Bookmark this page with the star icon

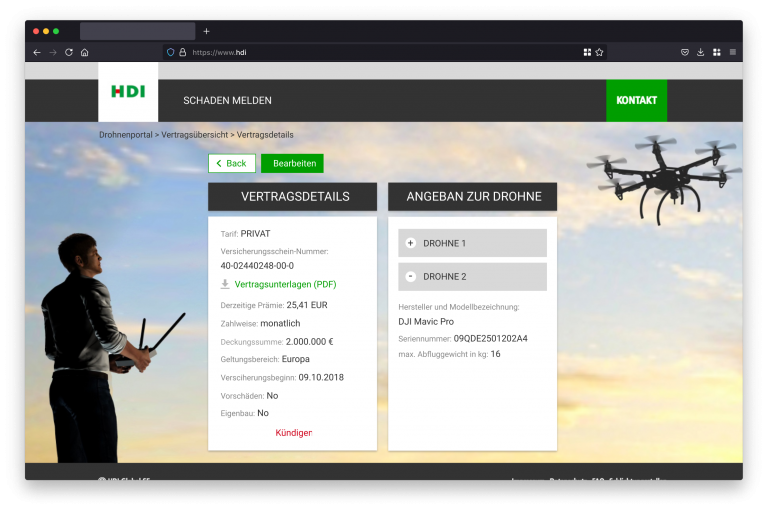(599, 52)
